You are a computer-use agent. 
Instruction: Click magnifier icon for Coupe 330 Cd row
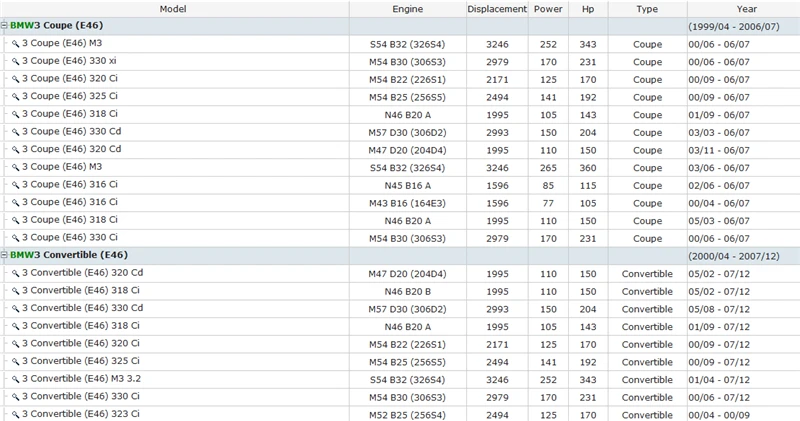pos(15,132)
